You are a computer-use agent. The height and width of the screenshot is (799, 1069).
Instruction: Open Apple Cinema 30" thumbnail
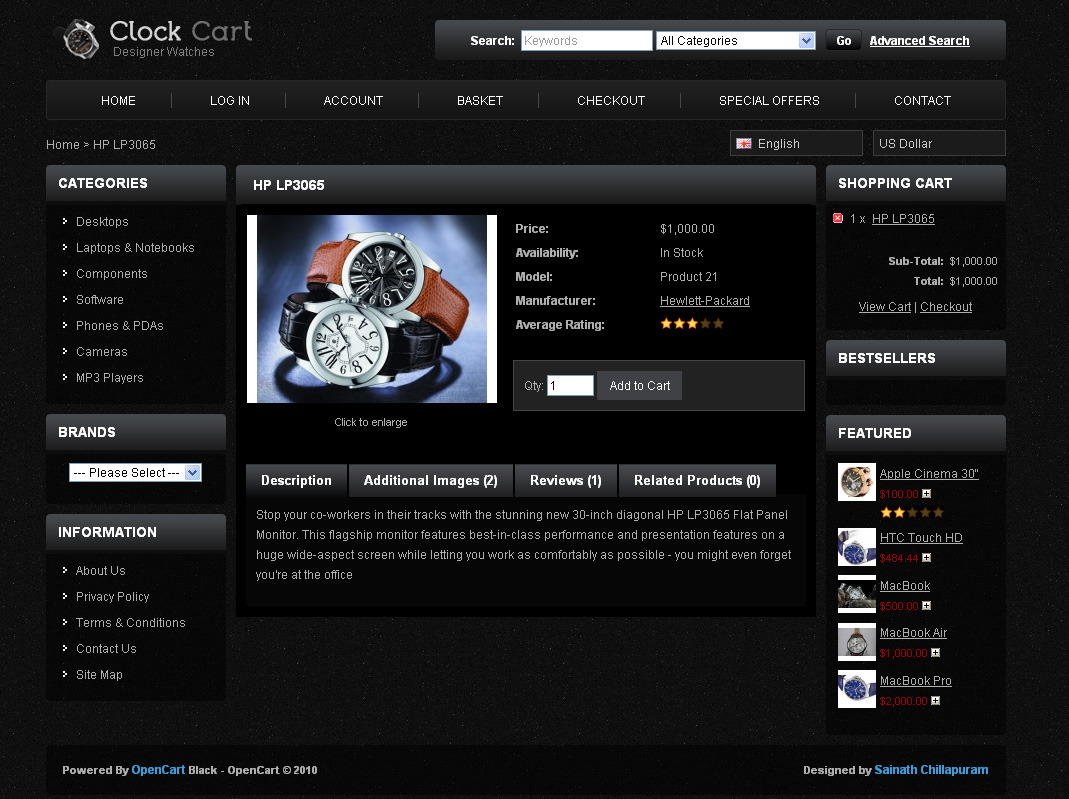click(x=857, y=482)
